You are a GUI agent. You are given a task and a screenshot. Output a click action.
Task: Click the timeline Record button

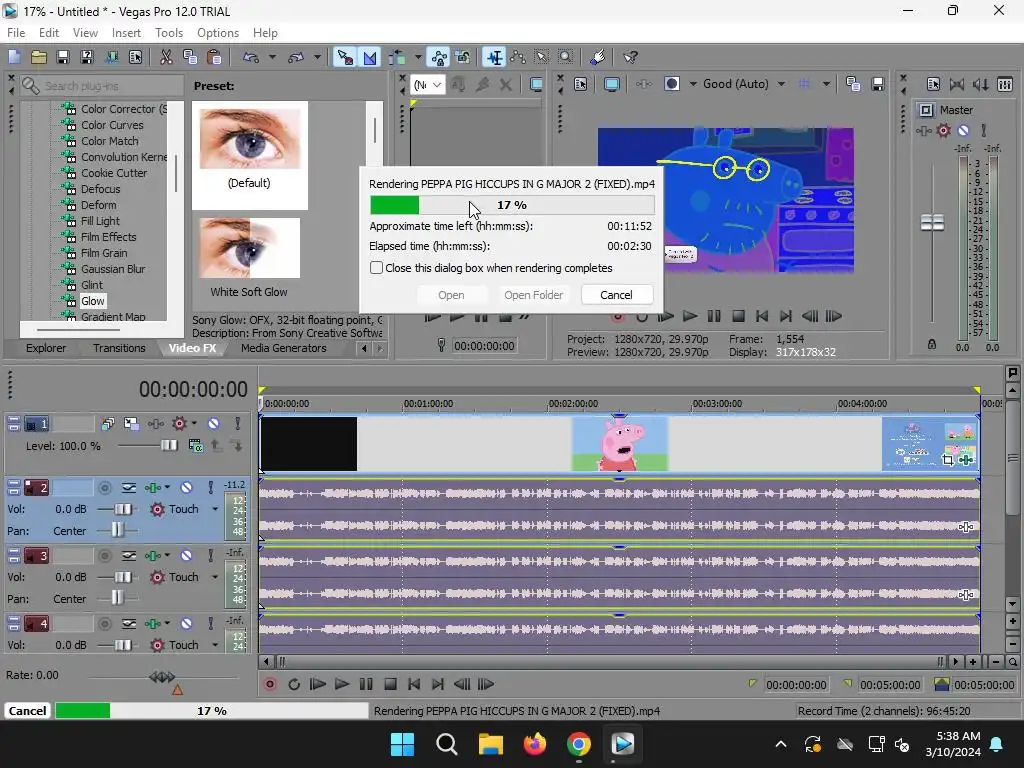coord(269,684)
